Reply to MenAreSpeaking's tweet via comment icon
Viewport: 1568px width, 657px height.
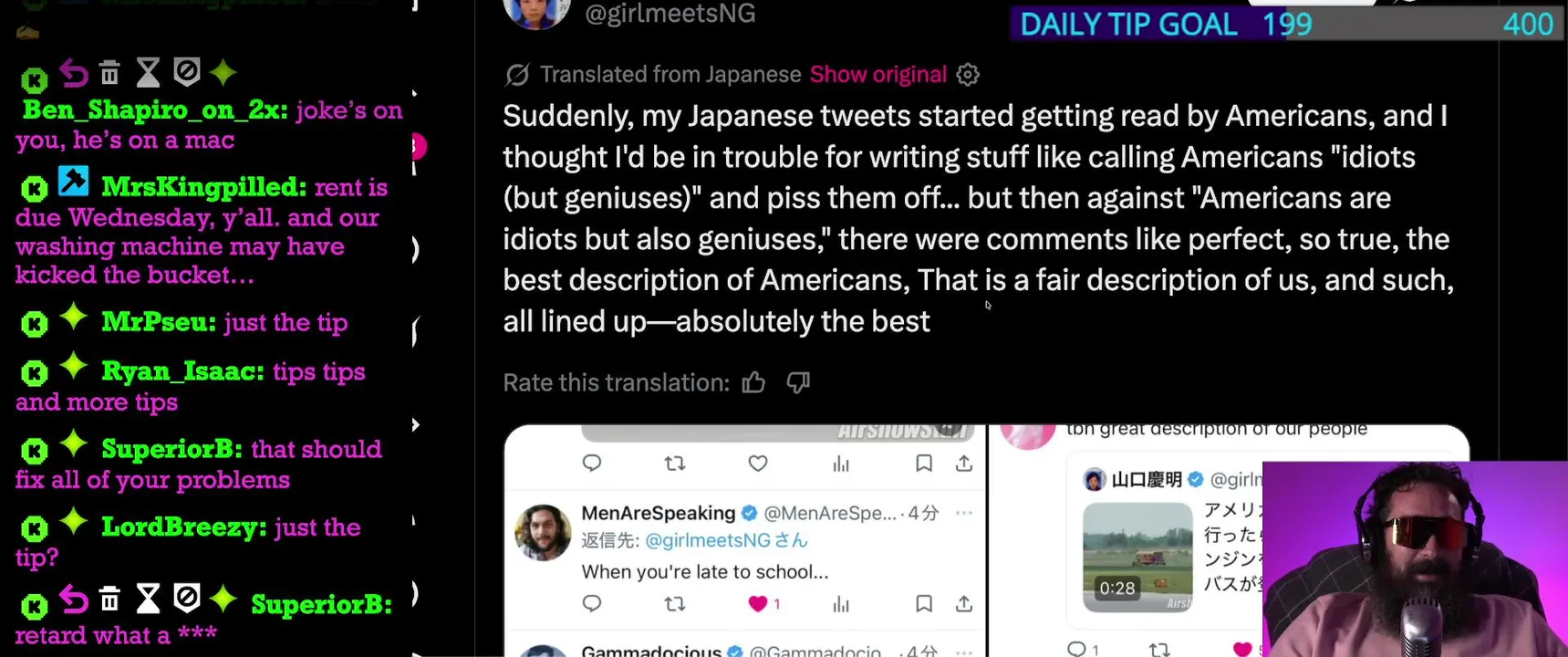pos(592,603)
